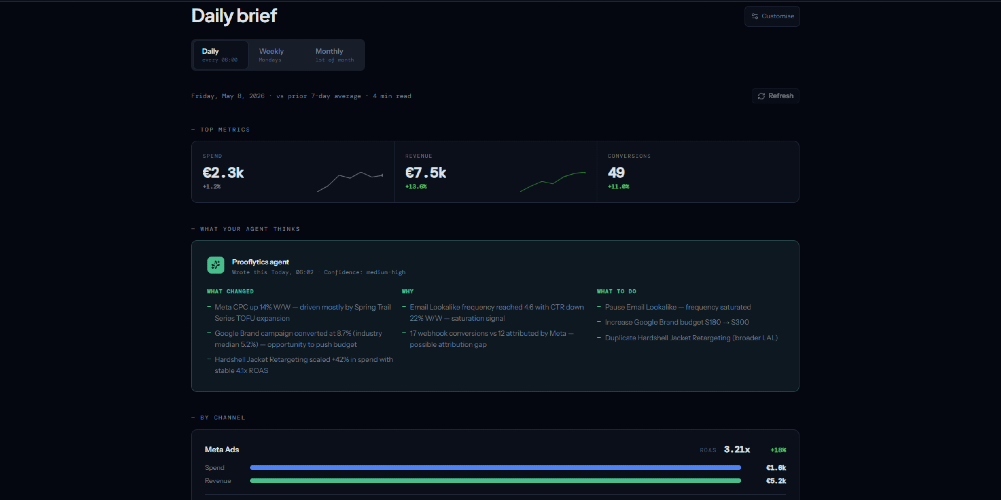Select the Conversions value 49
This screenshot has width=1001, height=500.
[x=616, y=172]
